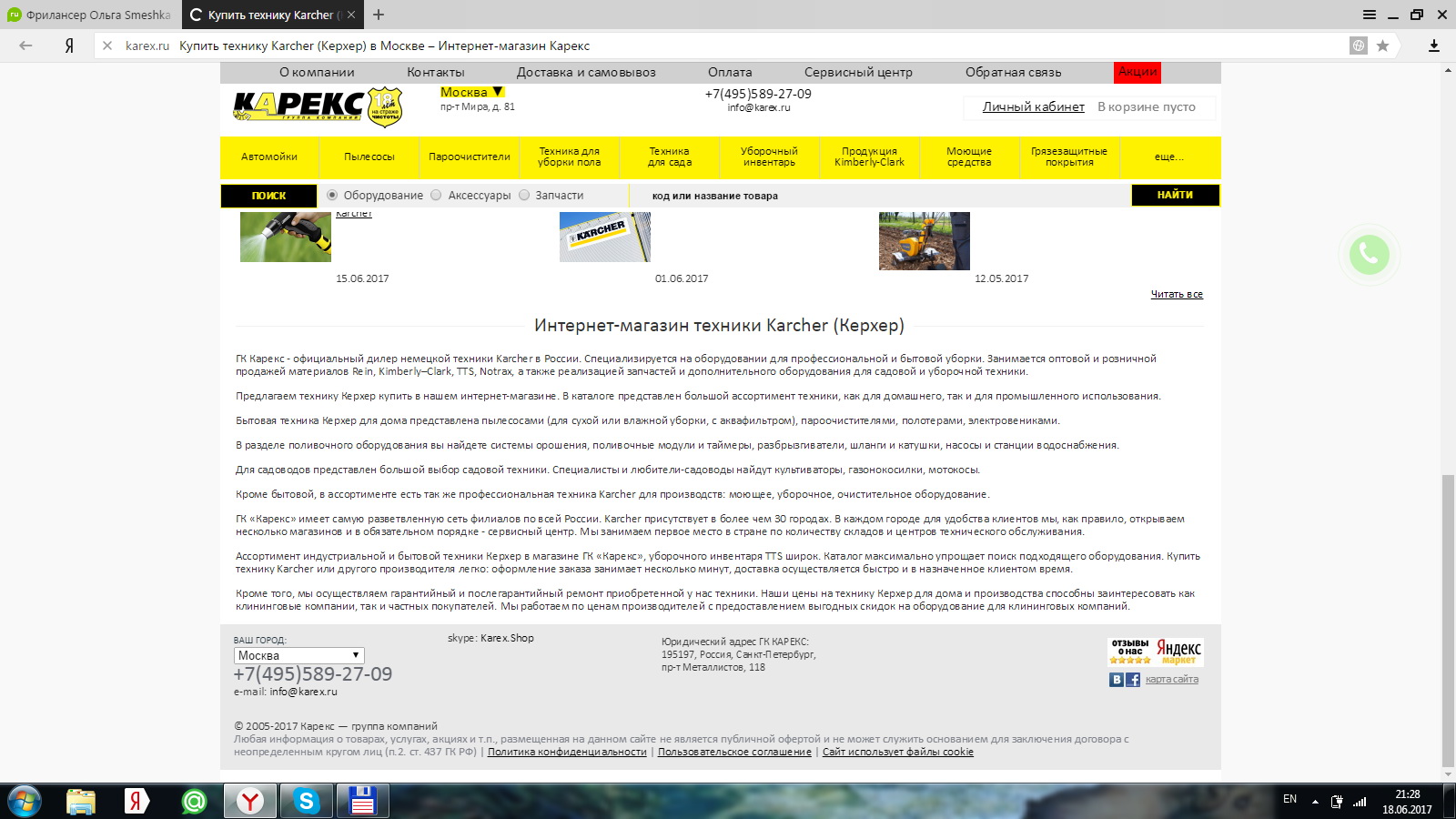1456x819 pixels.
Task: Open 'Личный кабинет' link
Action: pos(1034,106)
